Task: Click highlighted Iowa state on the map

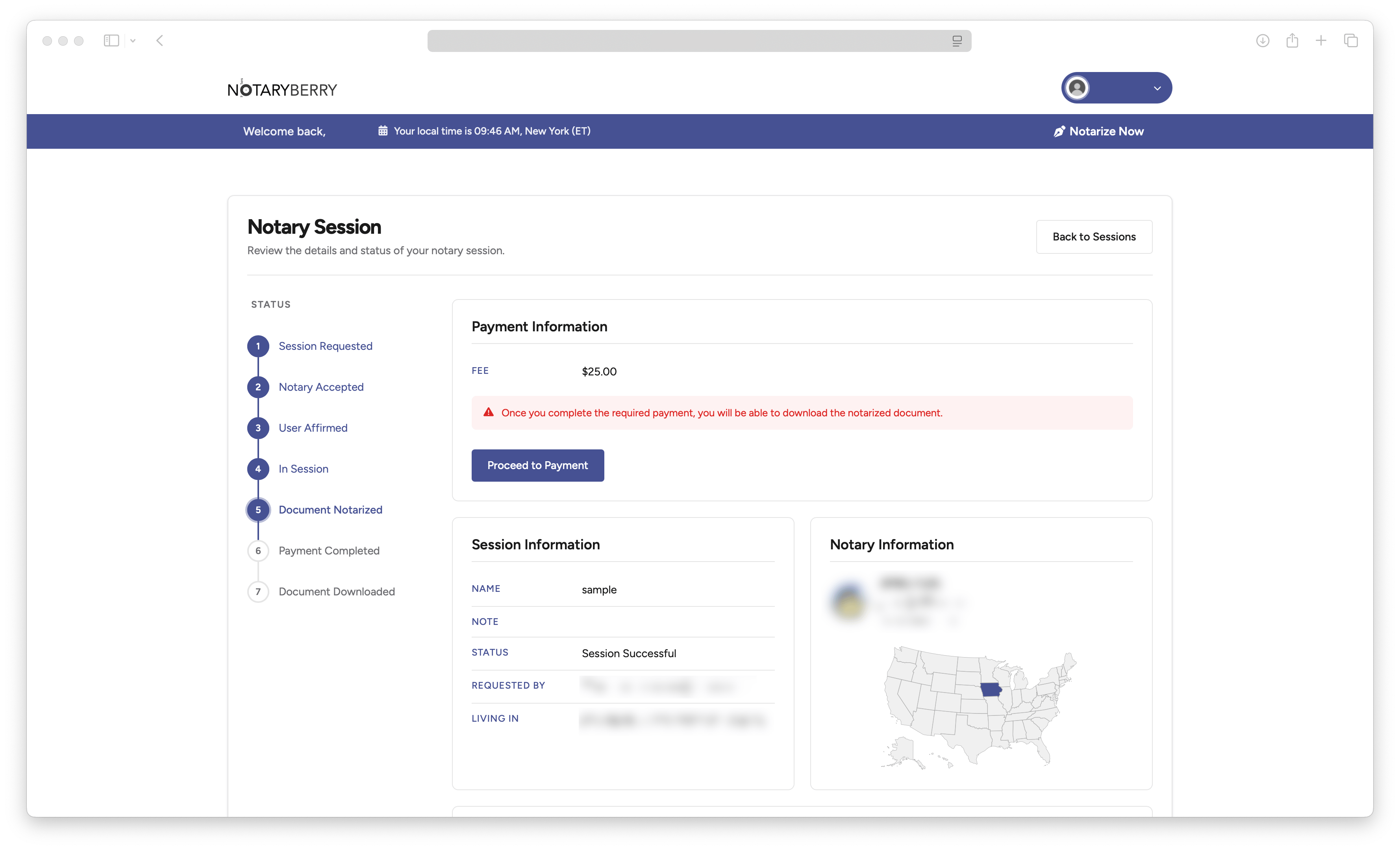Action: tap(990, 689)
